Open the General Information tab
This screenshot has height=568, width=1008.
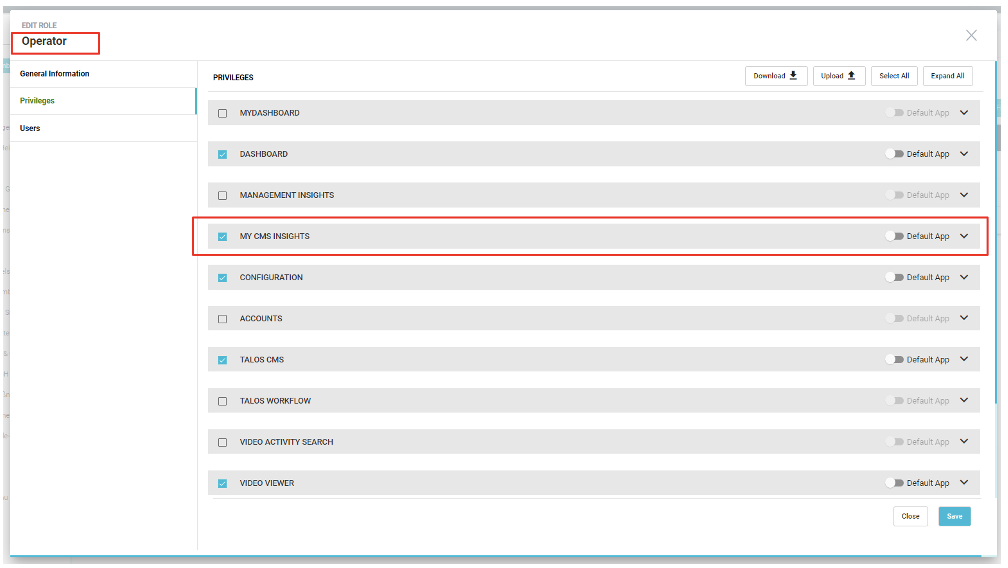coord(55,74)
